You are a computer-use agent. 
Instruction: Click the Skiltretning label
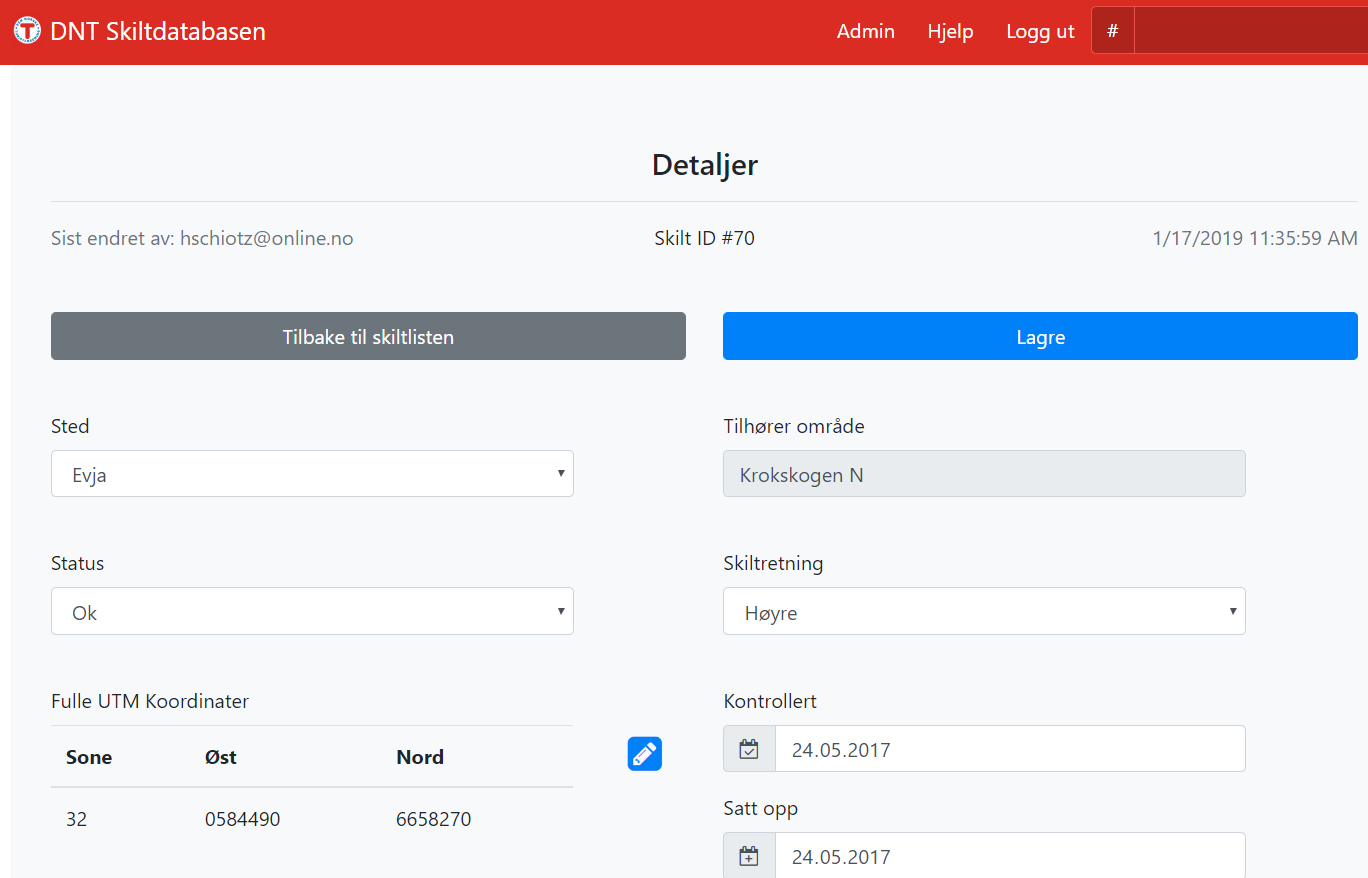point(773,563)
